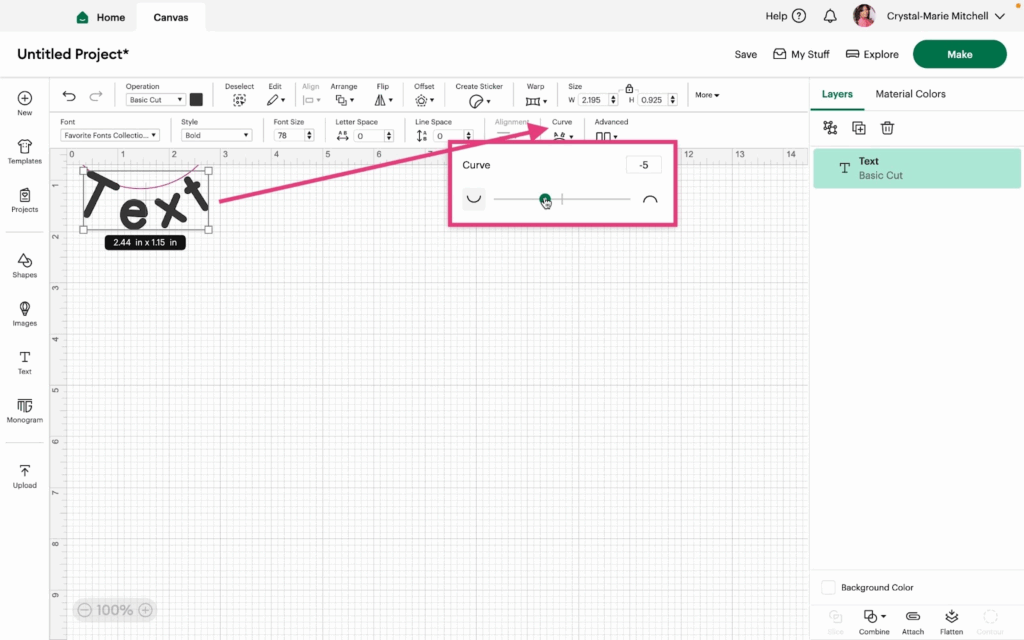The image size is (1024, 640).
Task: Click the Attach tool
Action: click(x=913, y=621)
